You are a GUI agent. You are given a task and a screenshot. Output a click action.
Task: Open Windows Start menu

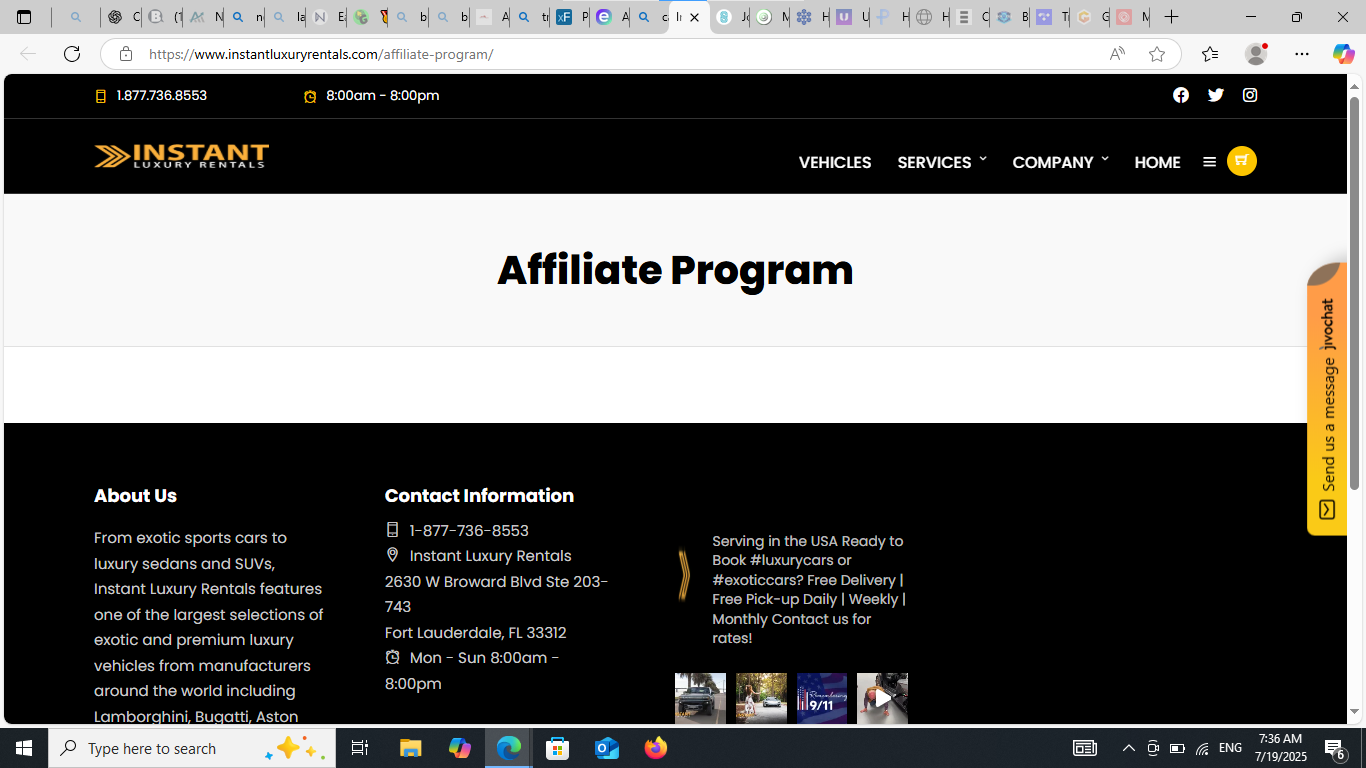(x=24, y=748)
